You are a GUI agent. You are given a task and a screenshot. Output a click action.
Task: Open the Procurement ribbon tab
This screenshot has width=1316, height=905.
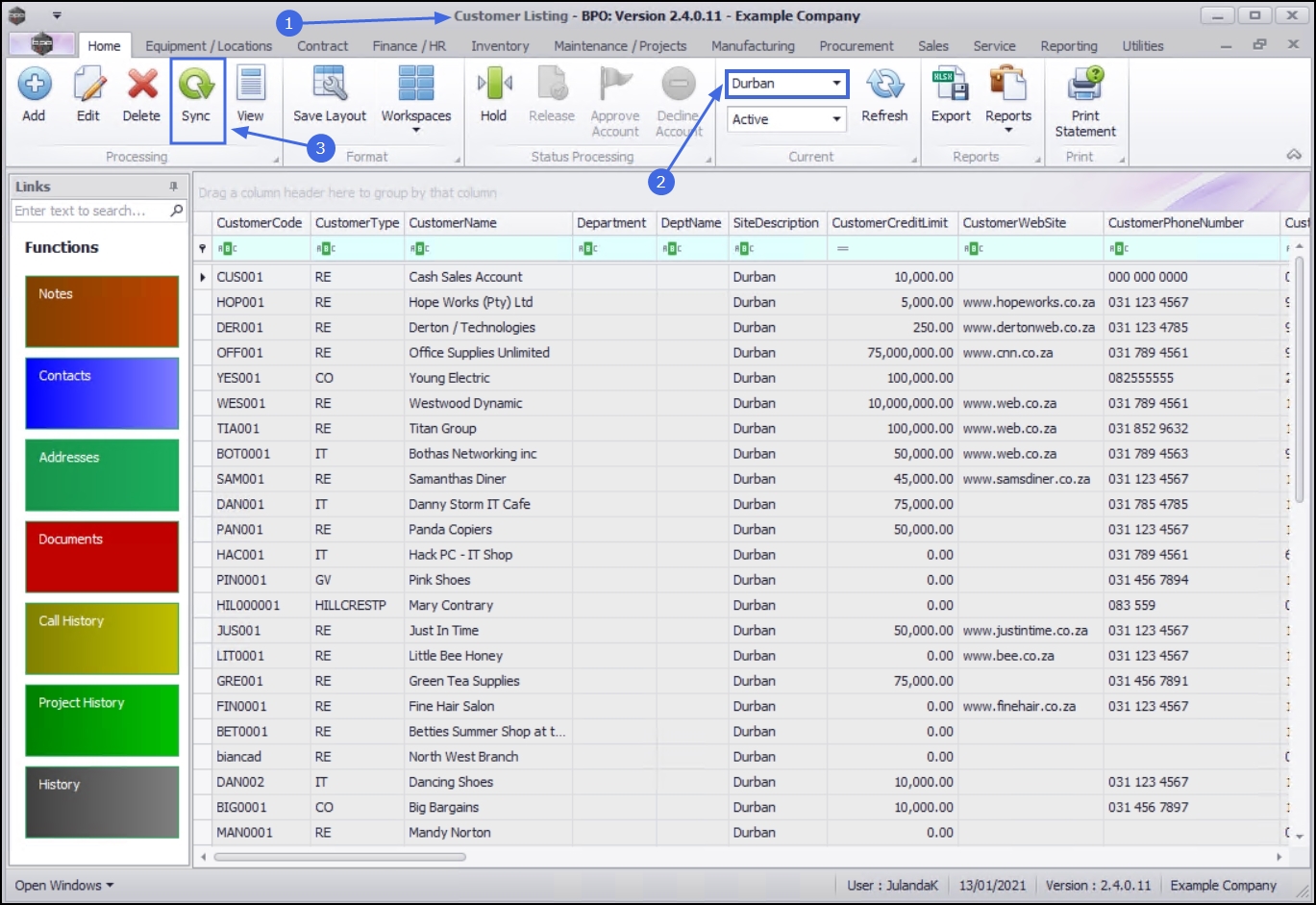[857, 46]
